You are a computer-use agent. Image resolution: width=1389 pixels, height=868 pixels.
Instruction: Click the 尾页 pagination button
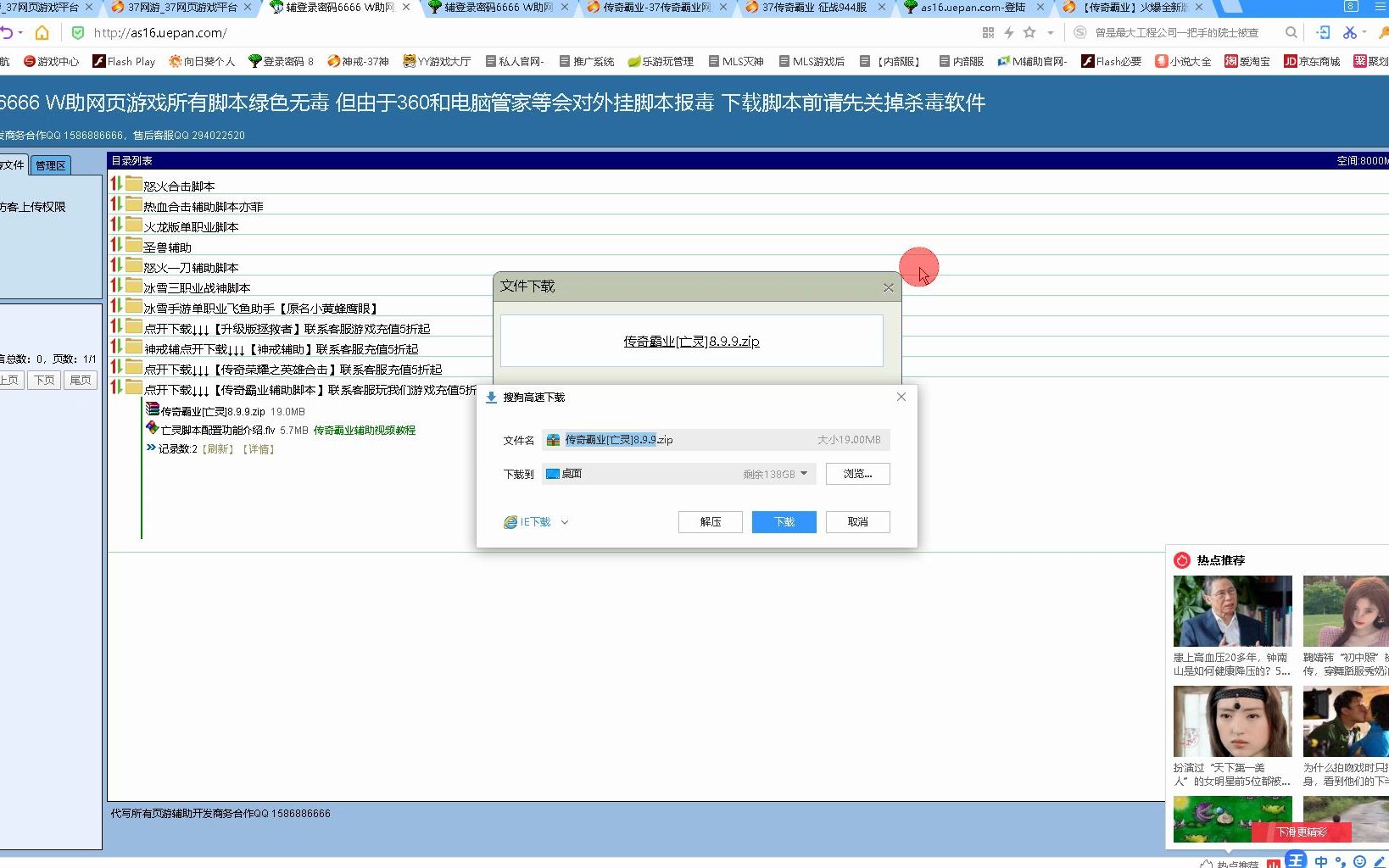[81, 381]
